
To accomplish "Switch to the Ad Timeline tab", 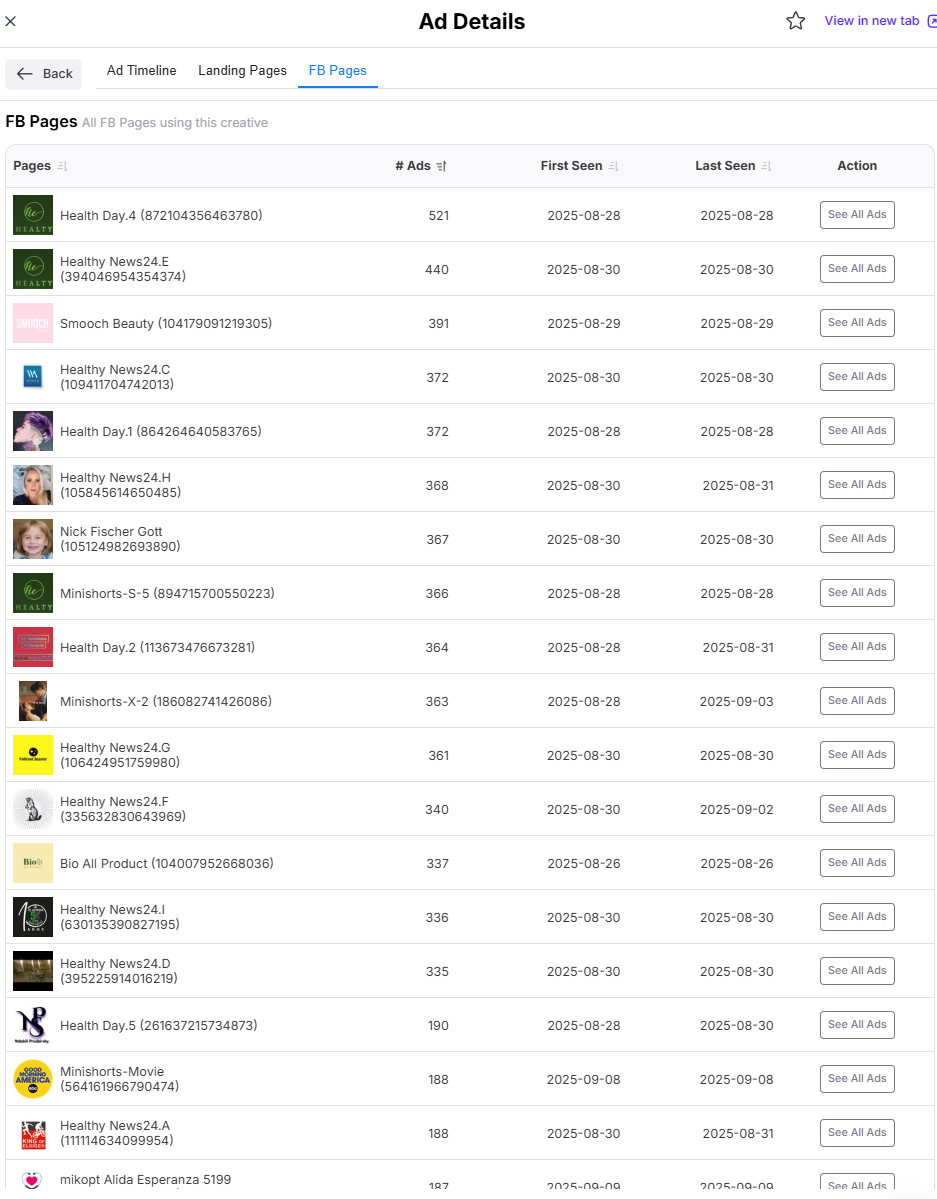I will [x=141, y=71].
